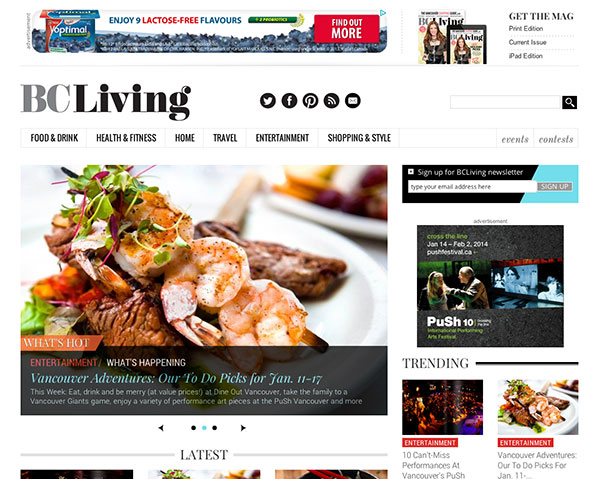Click the Print Edition link

526,29
